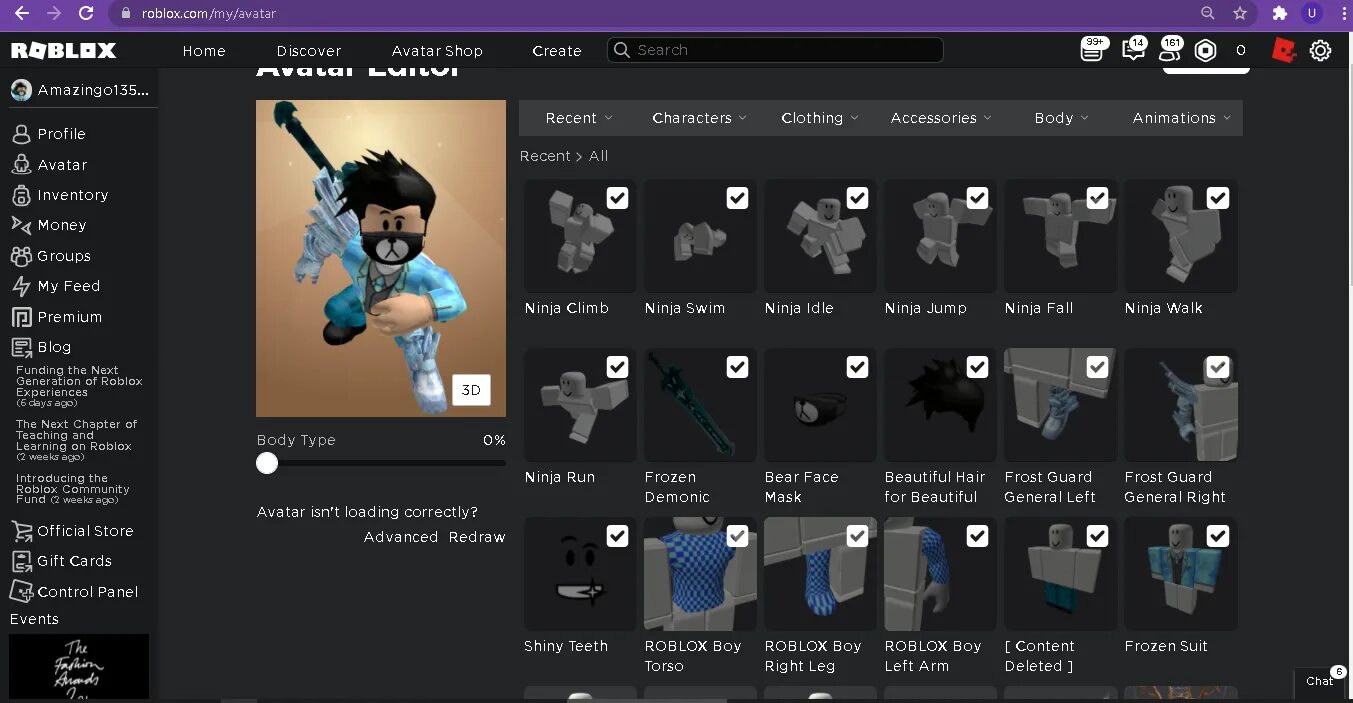Go to Avatar Shop in navigation
Image resolution: width=1353 pixels, height=703 pixels.
pyautogui.click(x=437, y=51)
